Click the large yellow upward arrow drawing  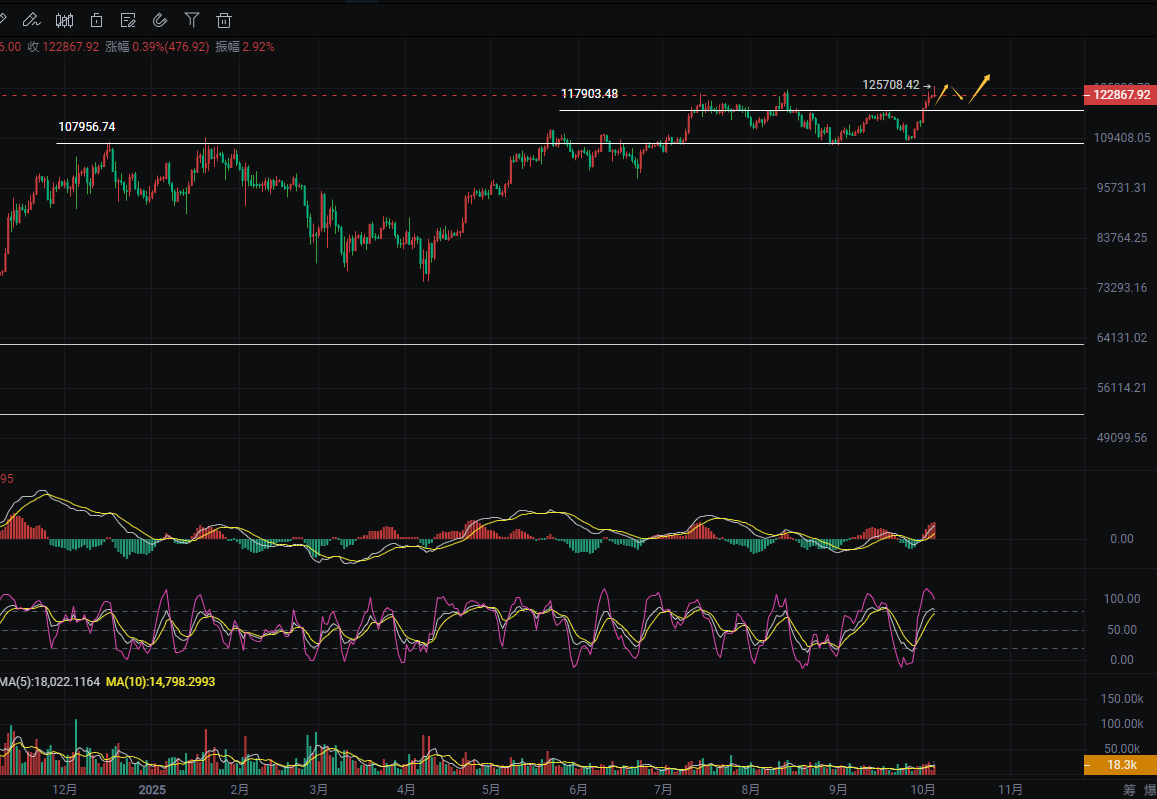tap(979, 88)
